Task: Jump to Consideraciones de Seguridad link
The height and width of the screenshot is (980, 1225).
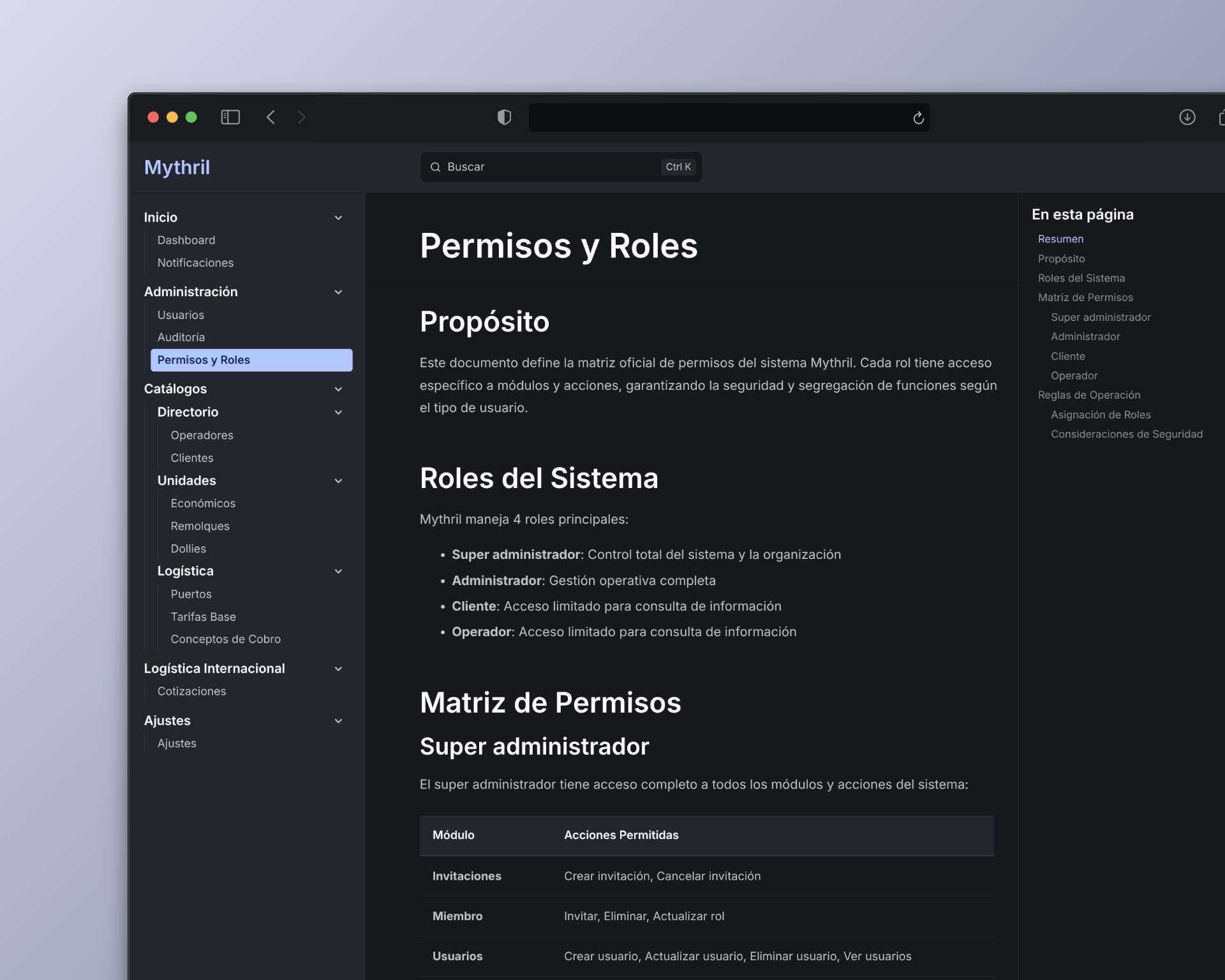Action: (x=1126, y=434)
